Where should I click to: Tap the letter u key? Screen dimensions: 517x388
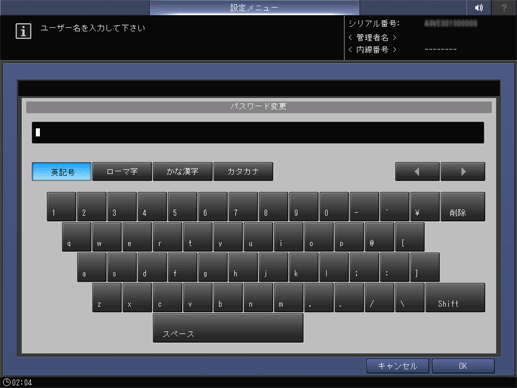pyautogui.click(x=258, y=237)
